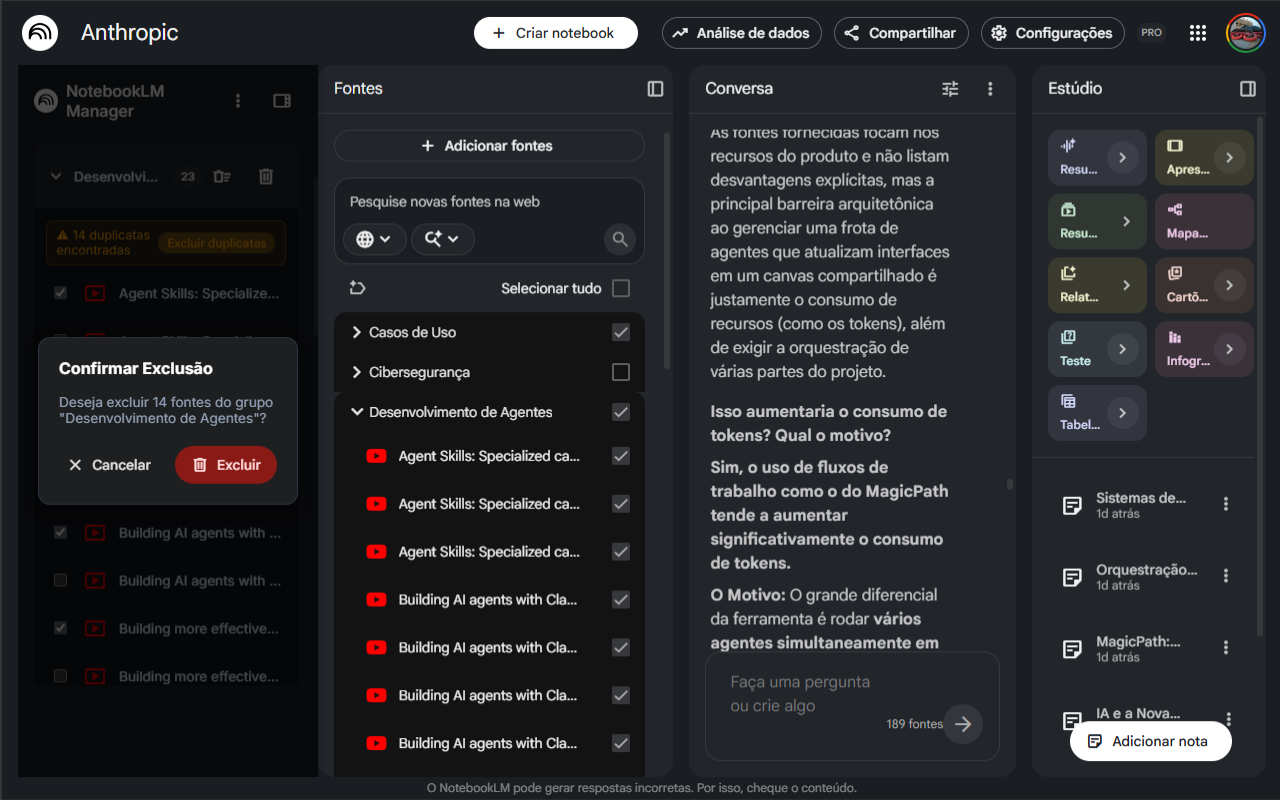Open conversation settings sliders icon
Screen dimensions: 1280x800
pos(950,88)
